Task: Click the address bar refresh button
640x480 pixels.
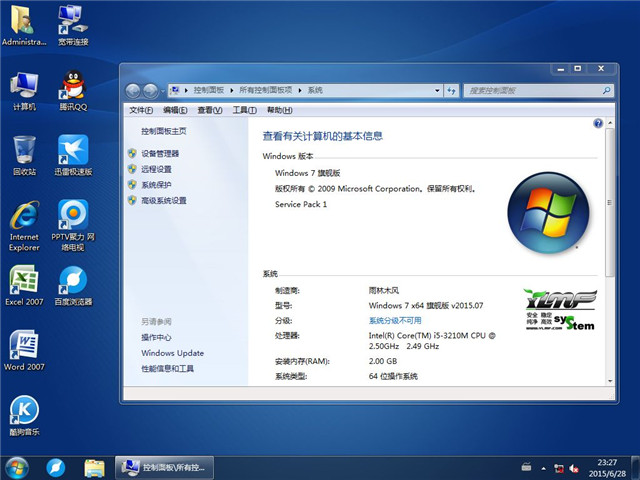Action: (451, 91)
